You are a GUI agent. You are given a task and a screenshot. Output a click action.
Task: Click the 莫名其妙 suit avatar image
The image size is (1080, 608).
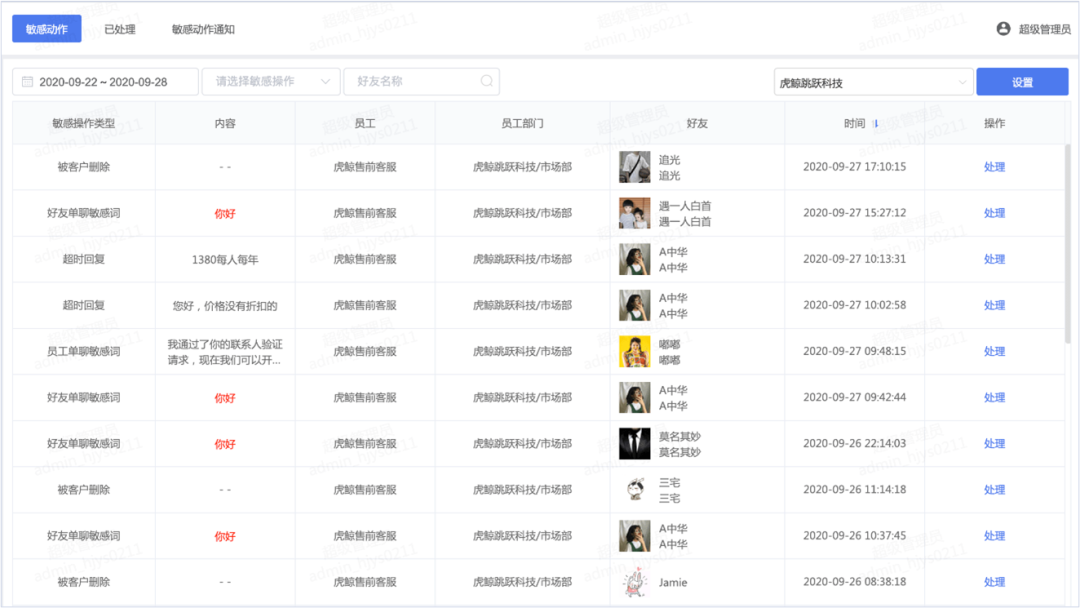634,443
